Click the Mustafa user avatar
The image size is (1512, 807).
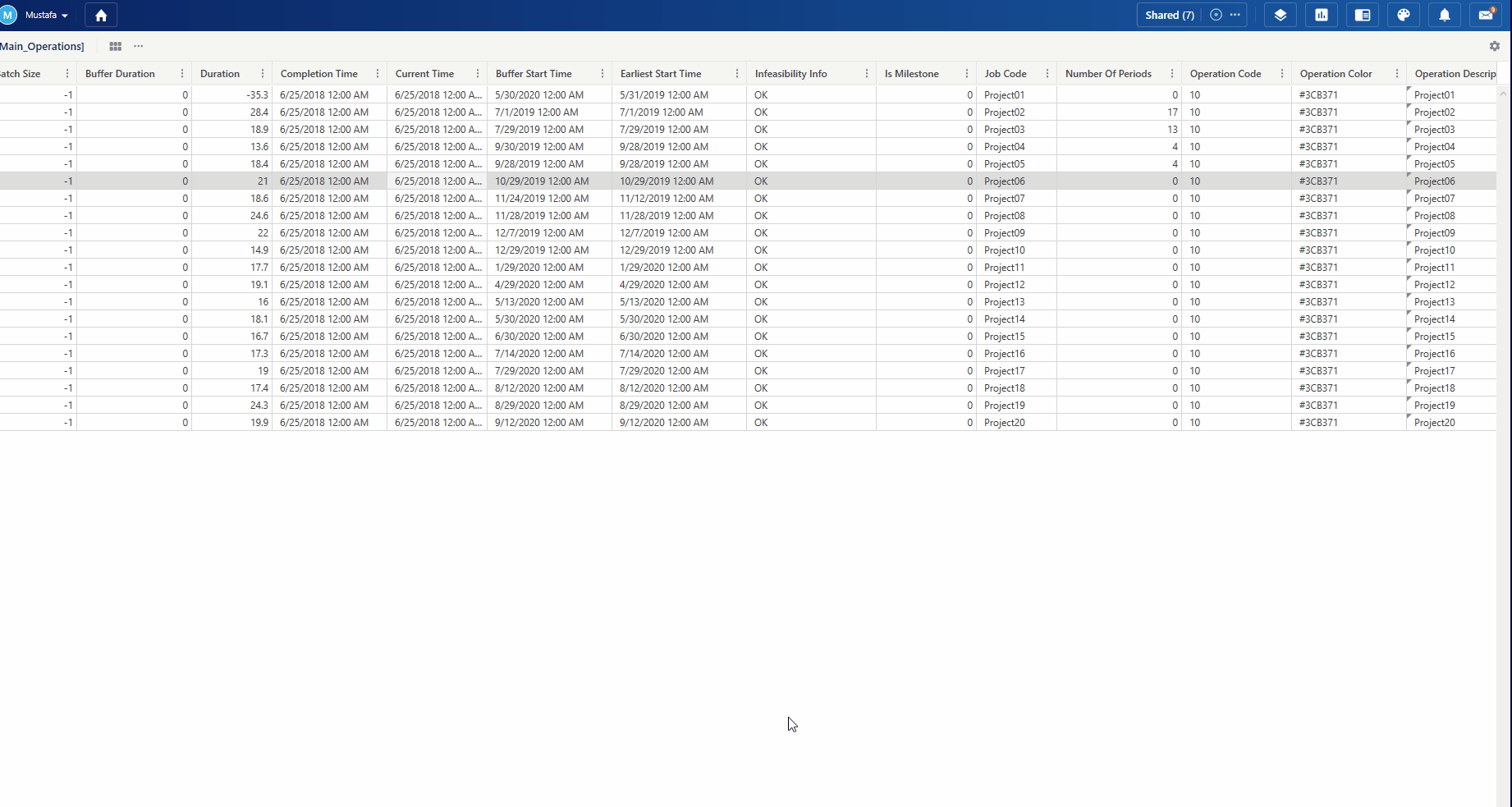pyautogui.click(x=9, y=15)
